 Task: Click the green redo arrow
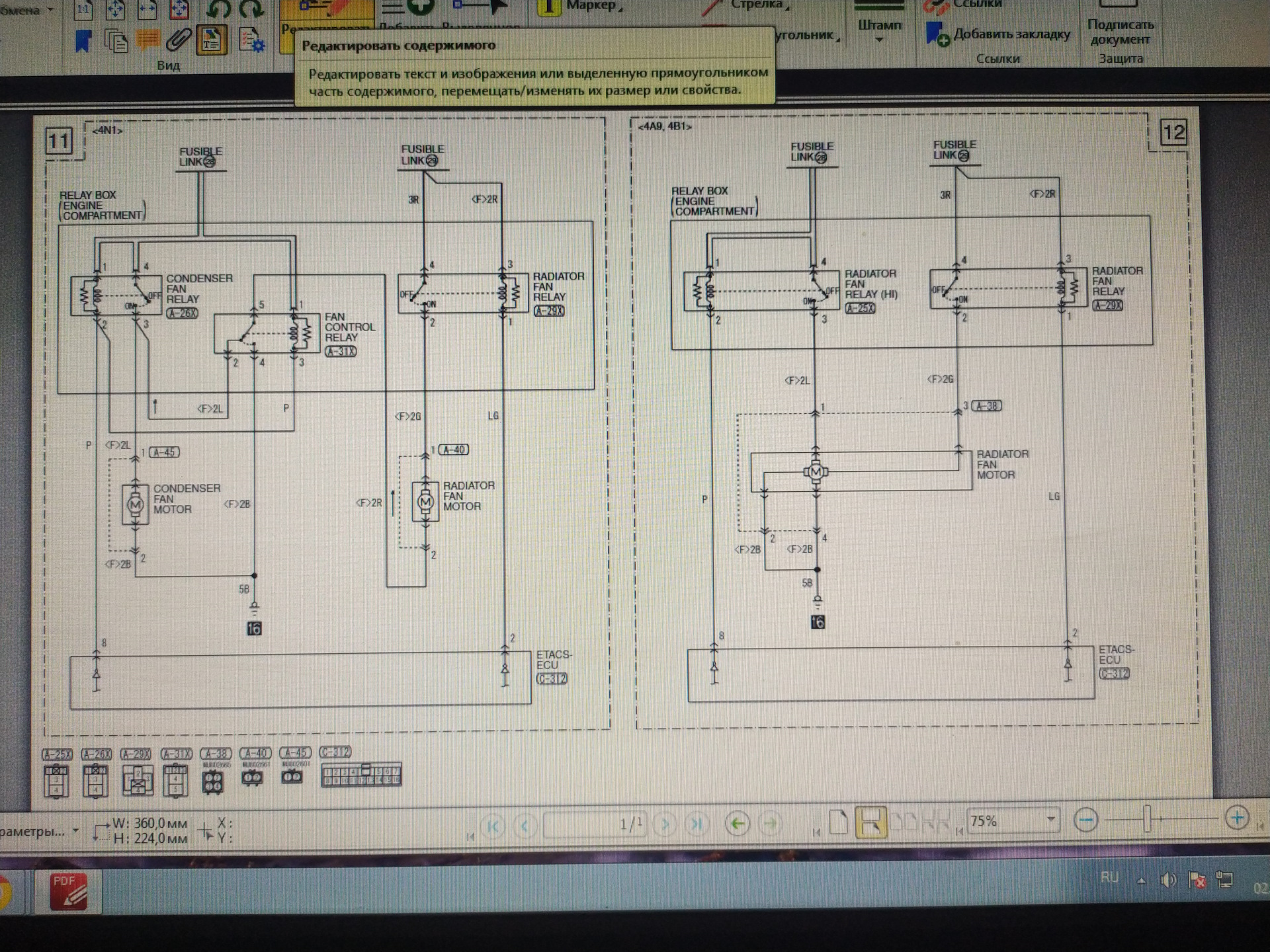251,9
